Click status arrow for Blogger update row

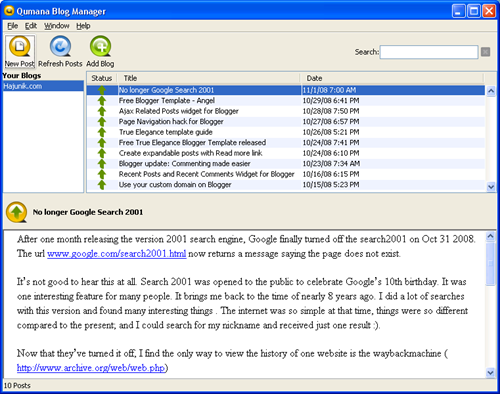(102, 164)
